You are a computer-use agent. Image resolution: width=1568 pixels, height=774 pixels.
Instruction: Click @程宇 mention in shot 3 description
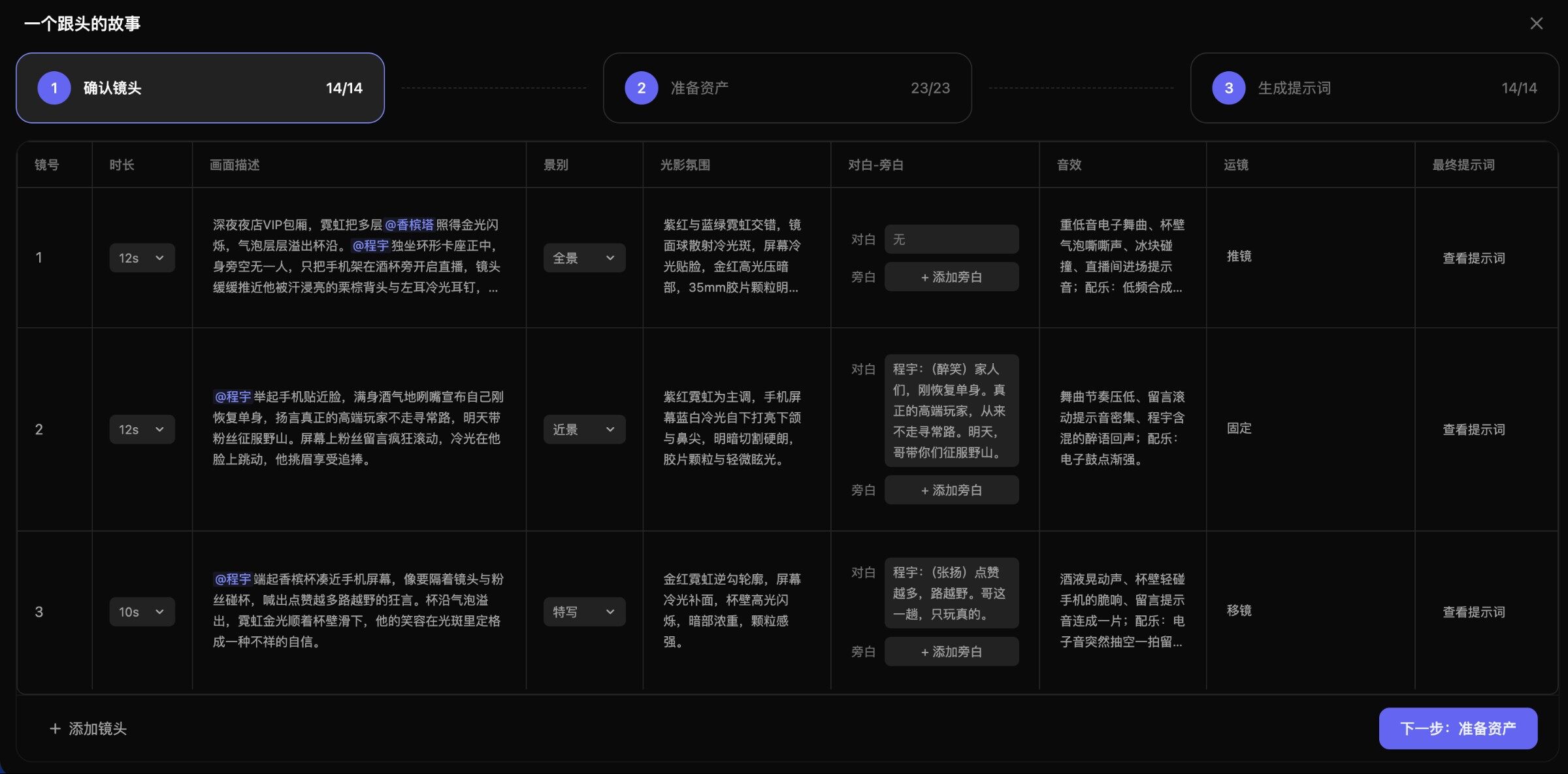[233, 579]
